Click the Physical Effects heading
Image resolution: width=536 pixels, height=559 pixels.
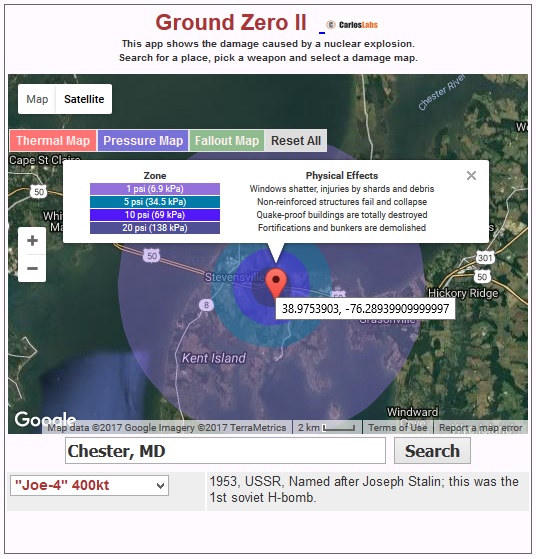[342, 175]
